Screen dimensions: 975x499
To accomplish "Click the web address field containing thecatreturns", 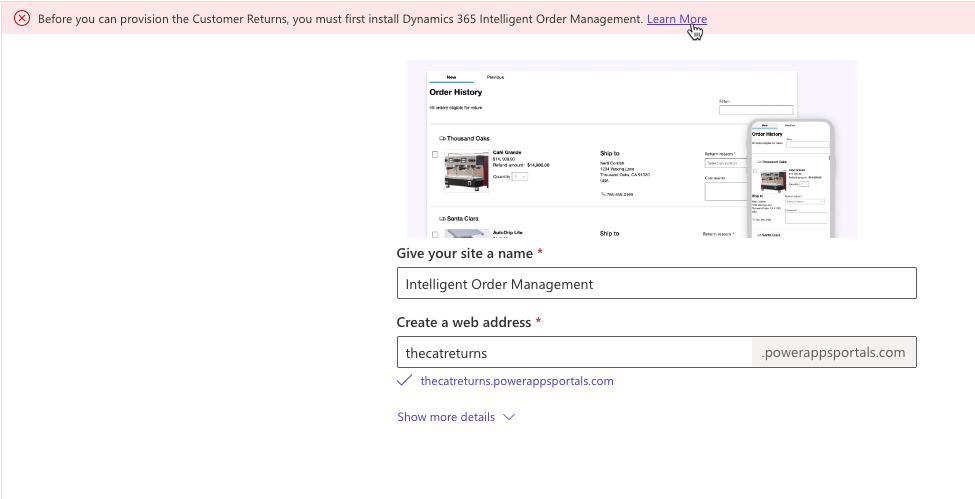I will point(575,353).
